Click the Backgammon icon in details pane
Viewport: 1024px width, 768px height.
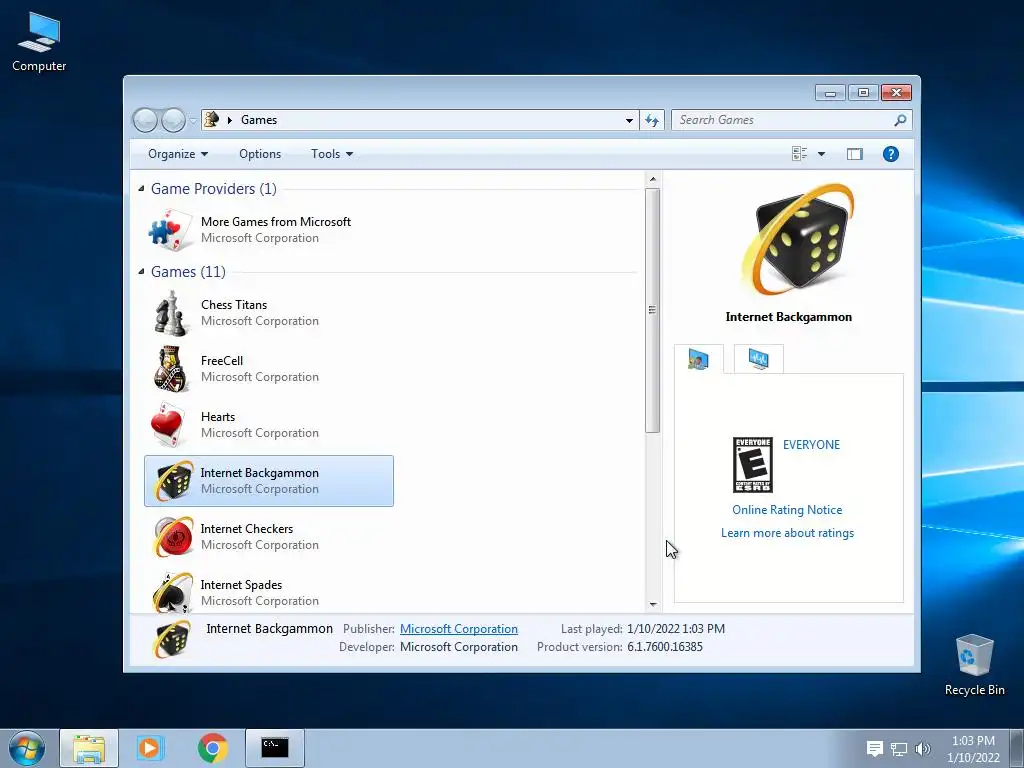[172, 638]
